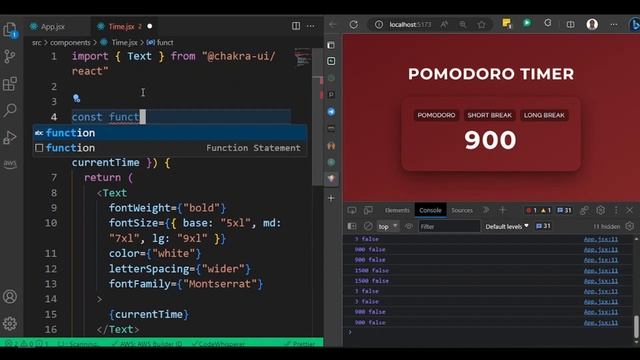Open the AWS Toolkit panel
This screenshot has height=360, width=640.
click(x=10, y=164)
